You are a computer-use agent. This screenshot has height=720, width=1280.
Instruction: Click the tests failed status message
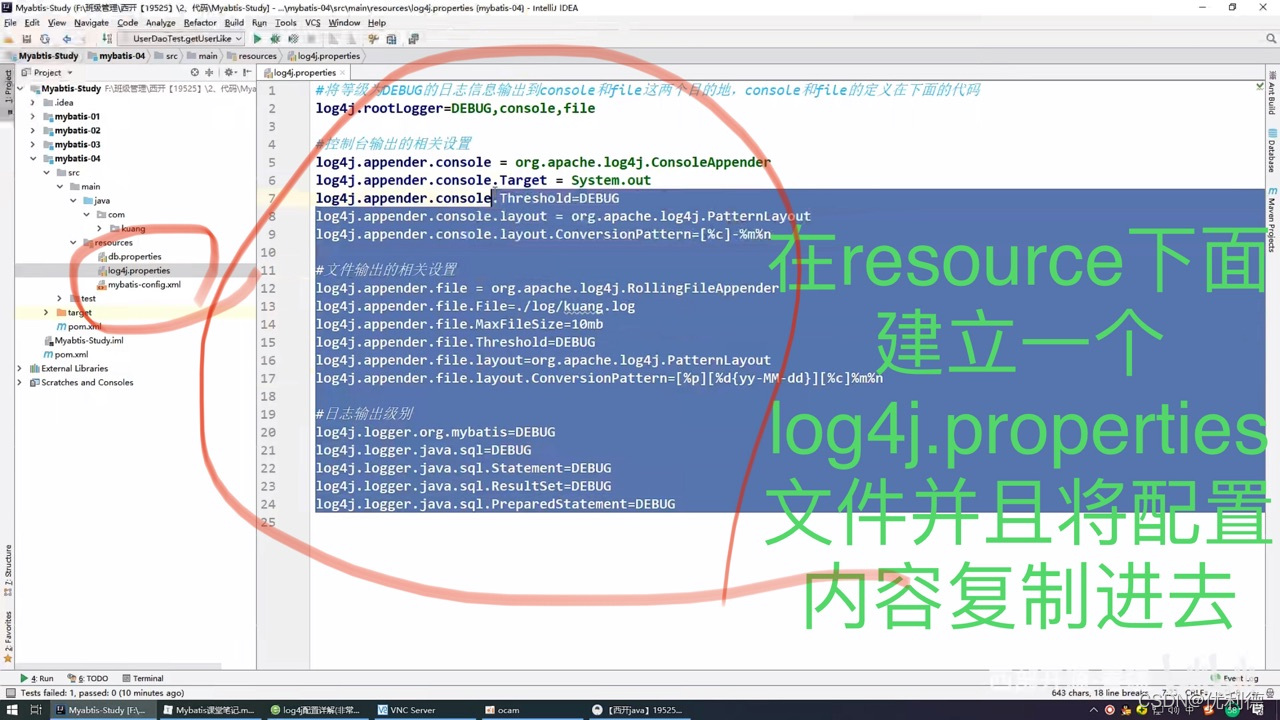click(x=102, y=693)
